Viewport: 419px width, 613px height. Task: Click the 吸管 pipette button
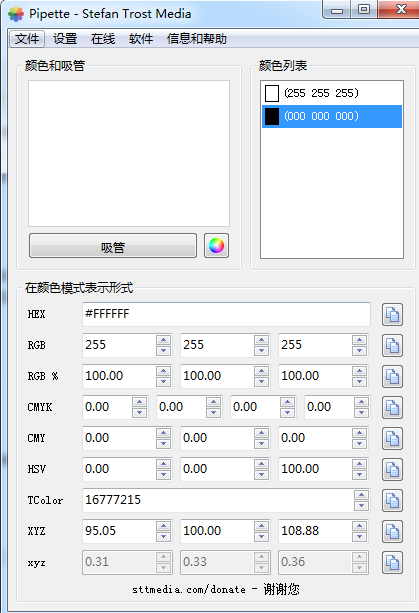pyautogui.click(x=113, y=246)
